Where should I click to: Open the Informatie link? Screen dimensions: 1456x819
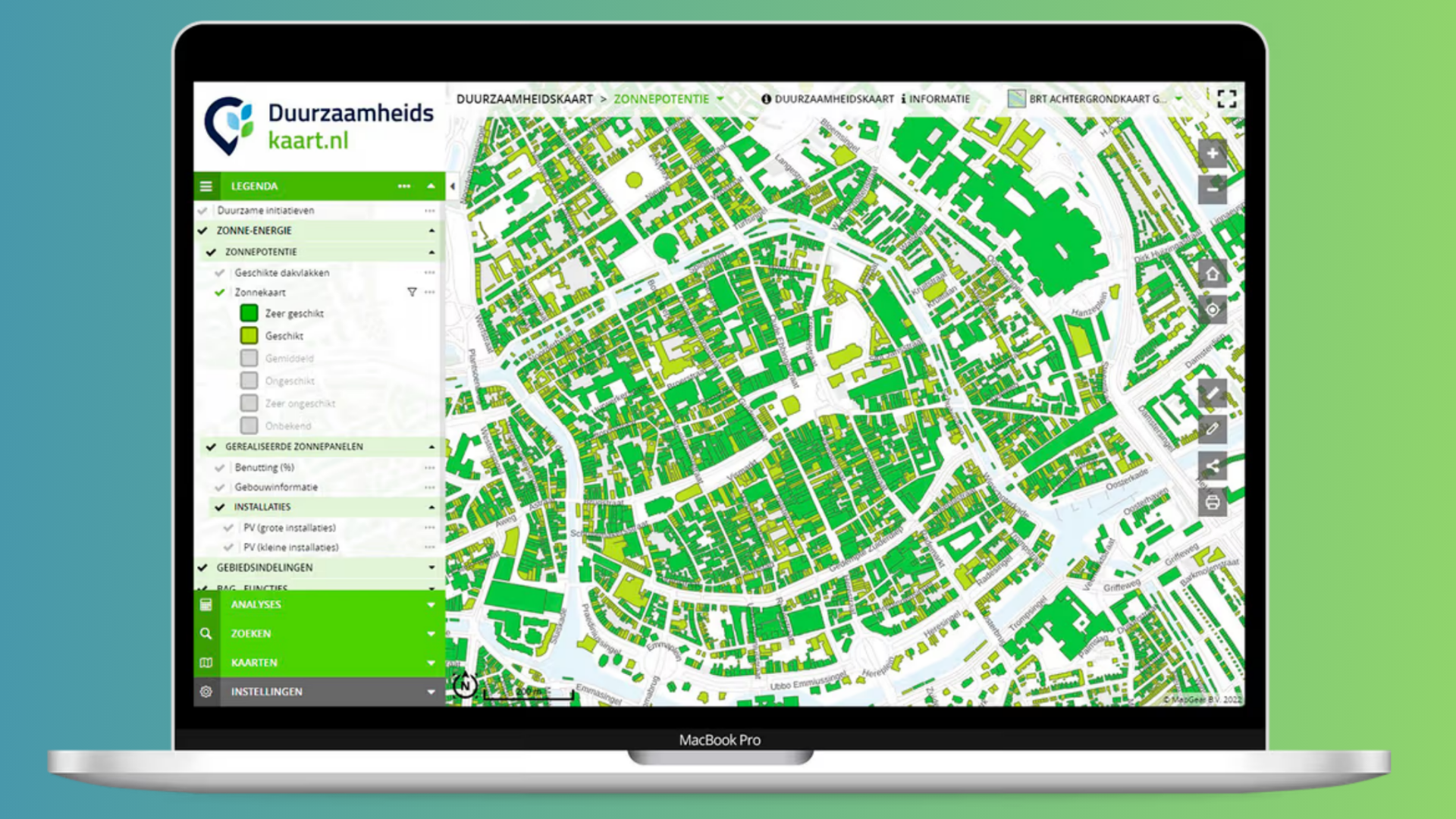[935, 99]
